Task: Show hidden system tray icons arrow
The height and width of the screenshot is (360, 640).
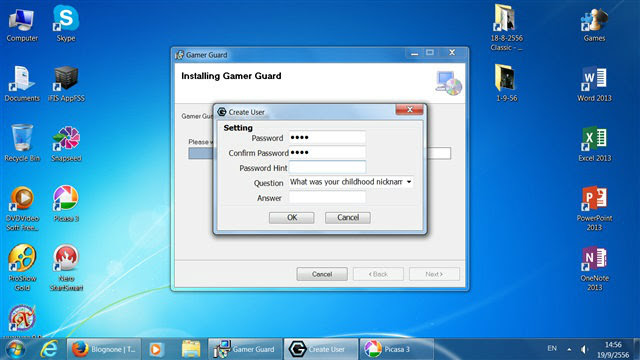Action: 569,349
